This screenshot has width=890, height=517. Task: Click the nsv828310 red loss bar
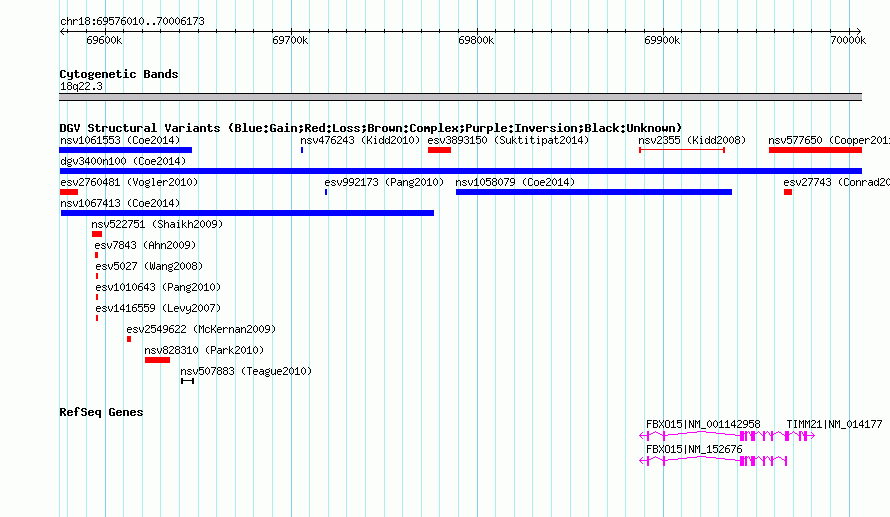157,360
